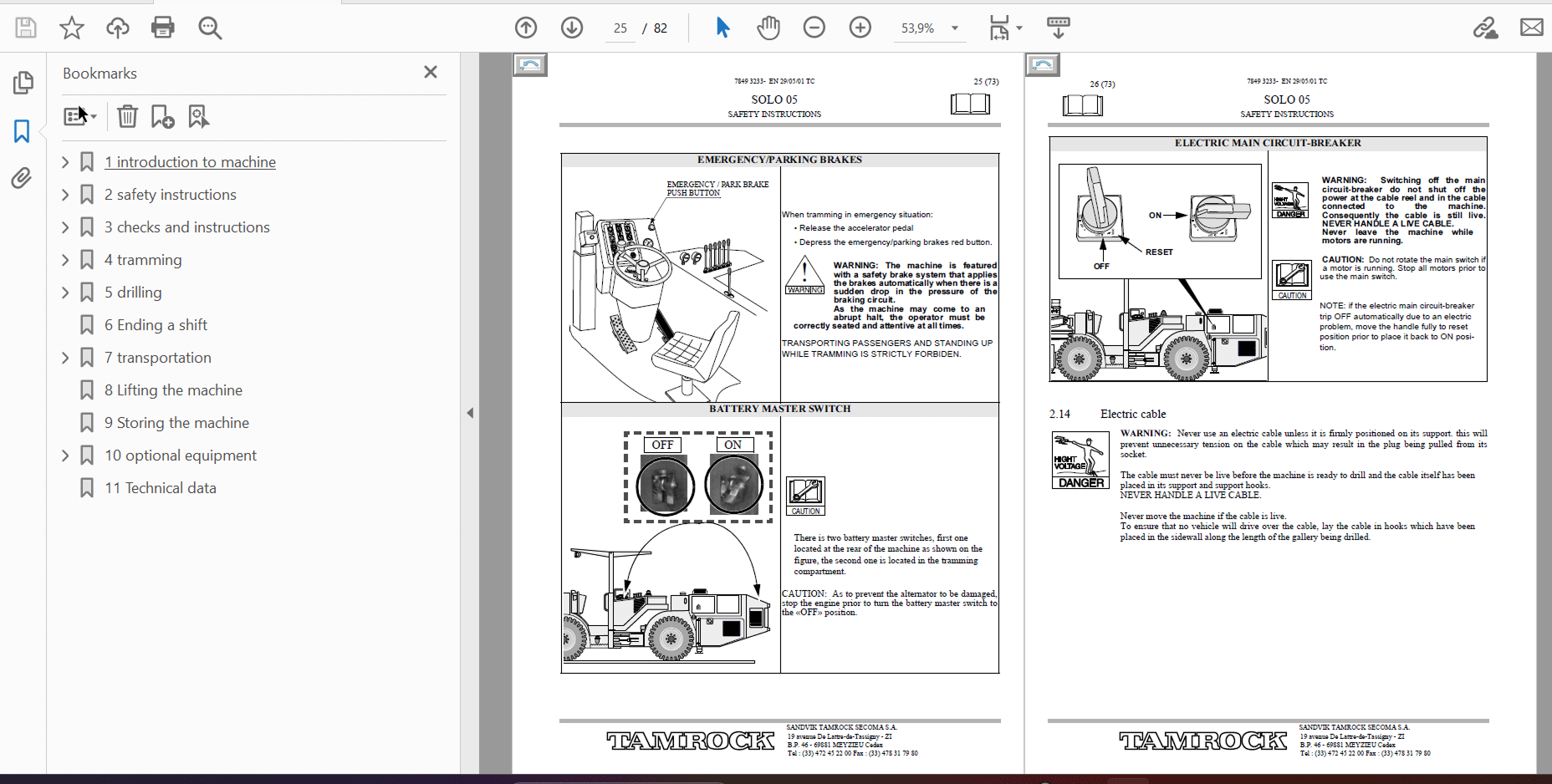The width and height of the screenshot is (1552, 784).
Task: Expand the '2 safety instructions' bookmark
Action: 65,195
